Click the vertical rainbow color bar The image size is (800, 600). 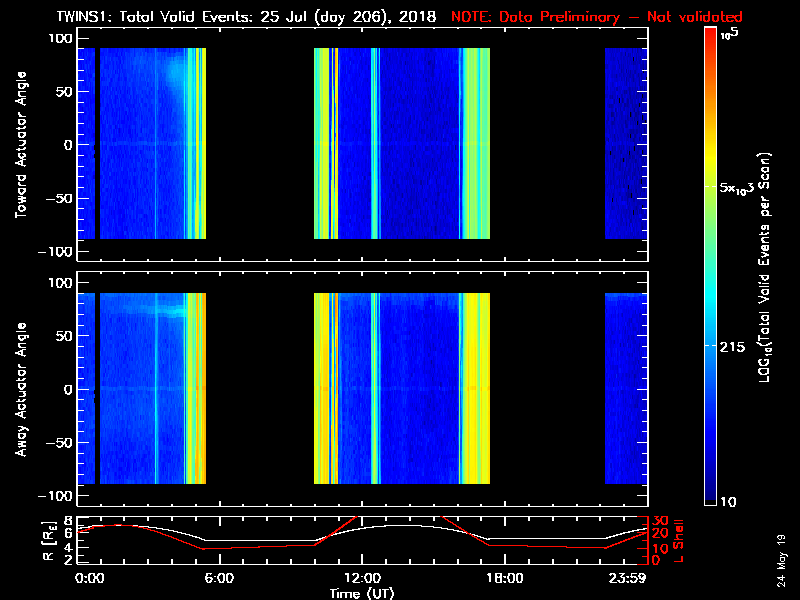(x=710, y=266)
